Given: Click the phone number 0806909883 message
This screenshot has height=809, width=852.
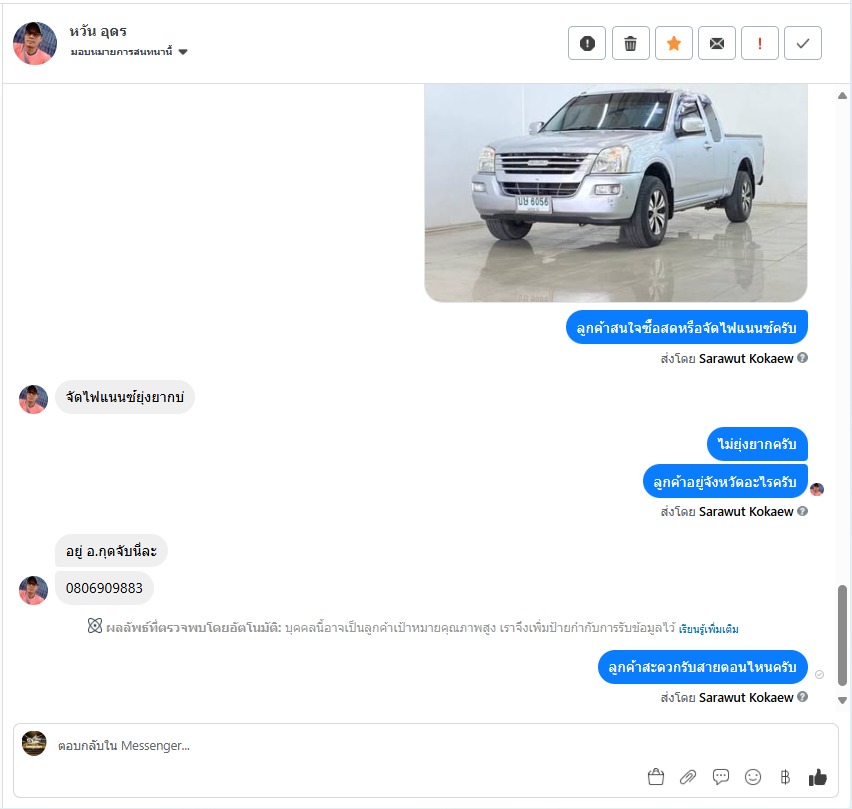Looking at the screenshot, I should click(x=104, y=588).
